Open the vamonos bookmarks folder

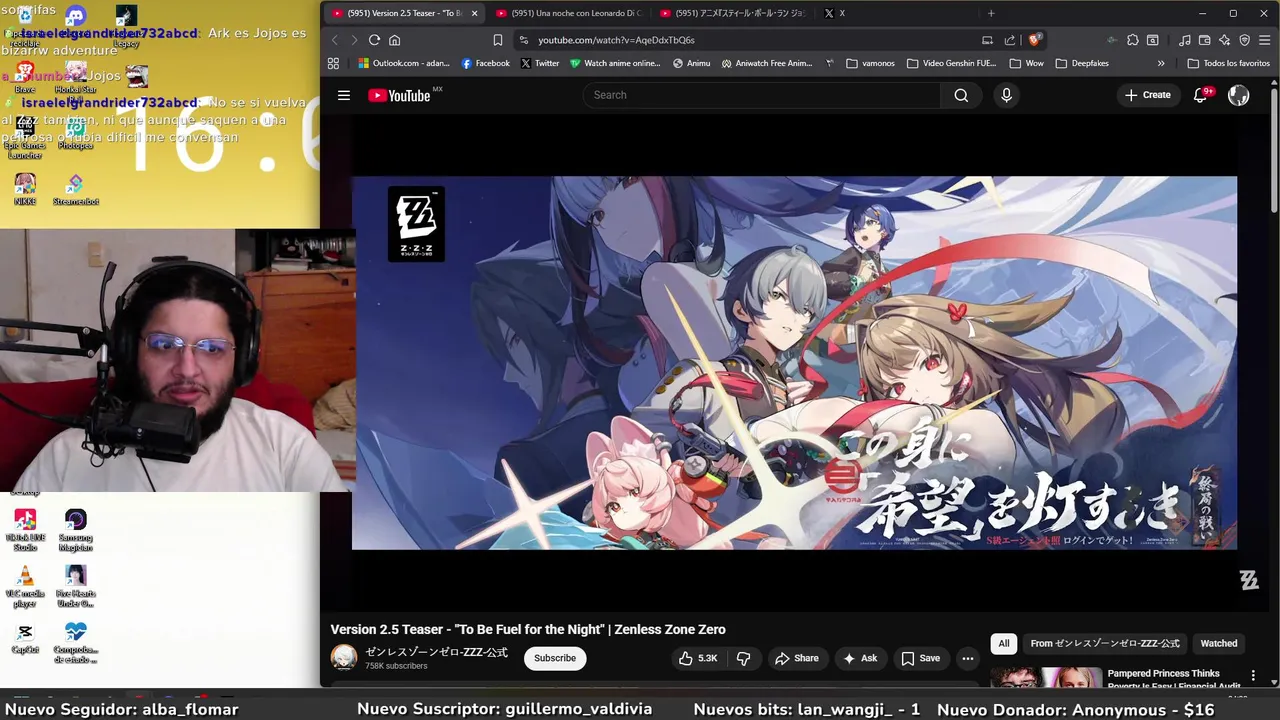tap(870, 63)
